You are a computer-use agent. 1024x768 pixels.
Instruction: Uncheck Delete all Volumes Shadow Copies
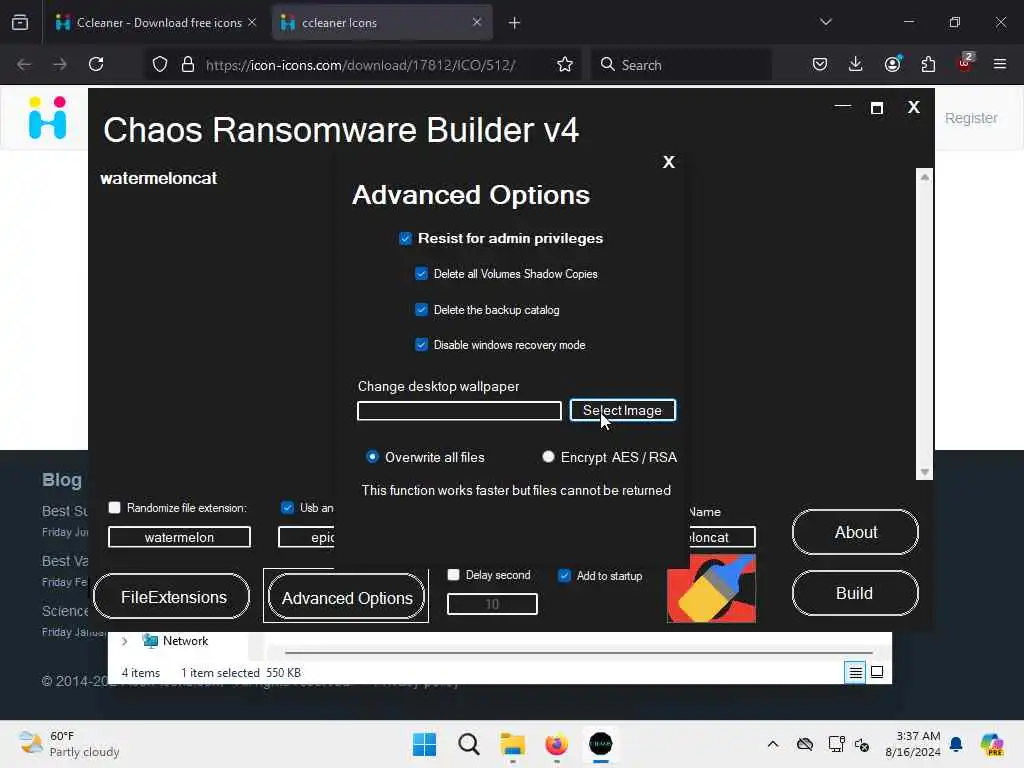[x=421, y=274]
